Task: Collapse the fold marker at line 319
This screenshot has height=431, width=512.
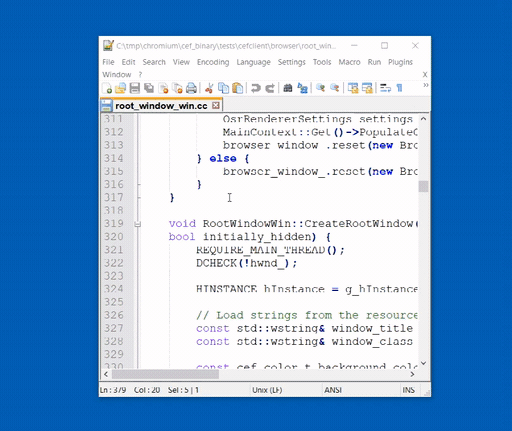Action: 137,224
